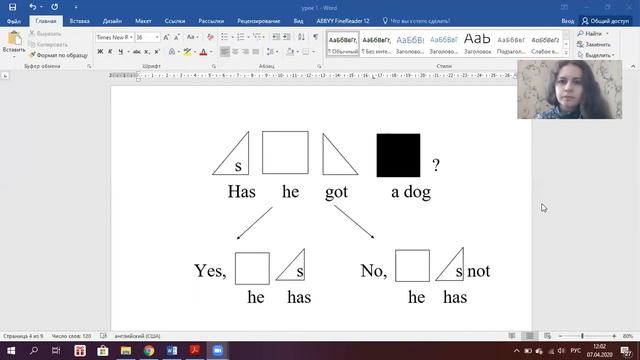This screenshot has width=640, height=360.
Task: Click the Sign in (Вход) link
Action: click(567, 21)
